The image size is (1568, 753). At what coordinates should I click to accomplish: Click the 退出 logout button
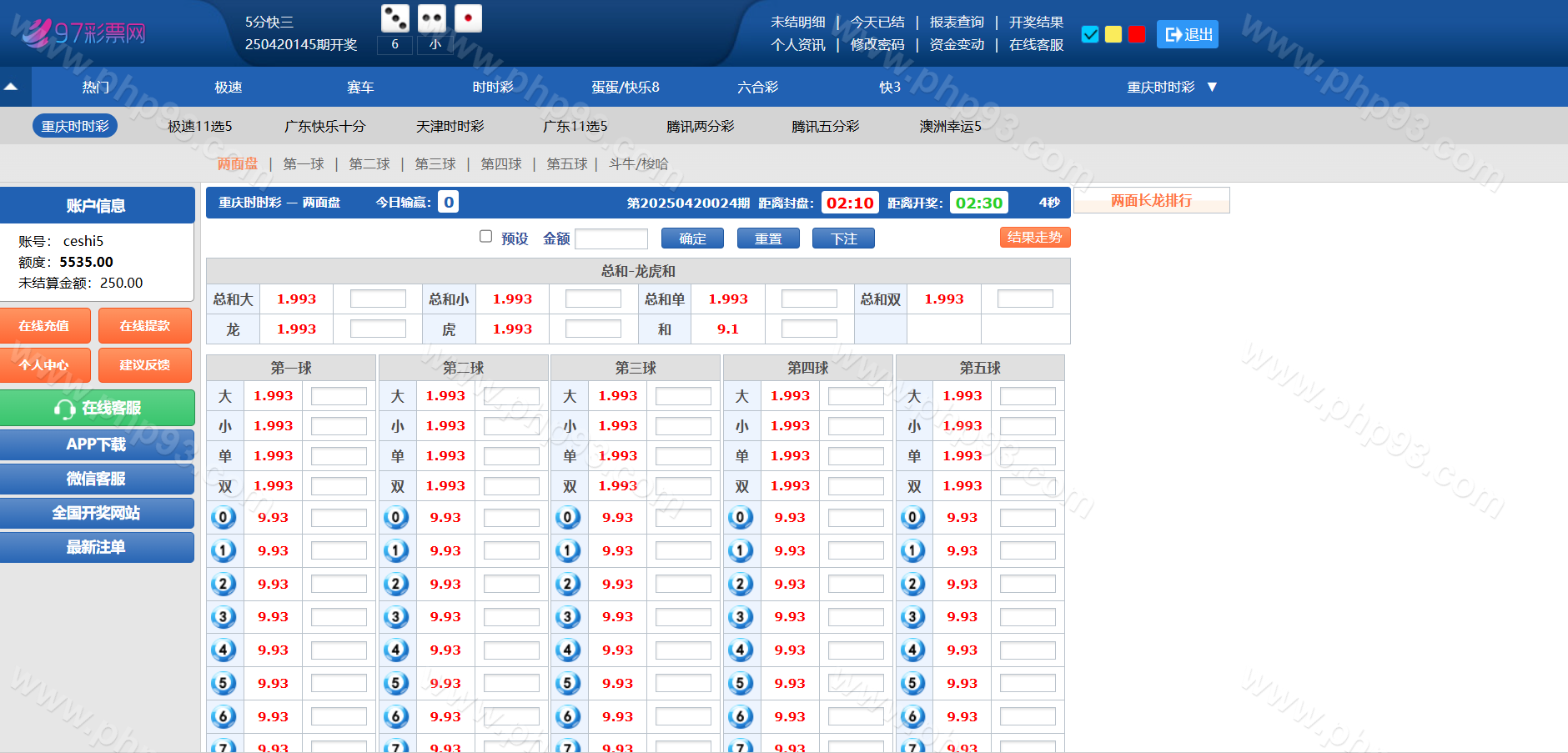point(1187,34)
